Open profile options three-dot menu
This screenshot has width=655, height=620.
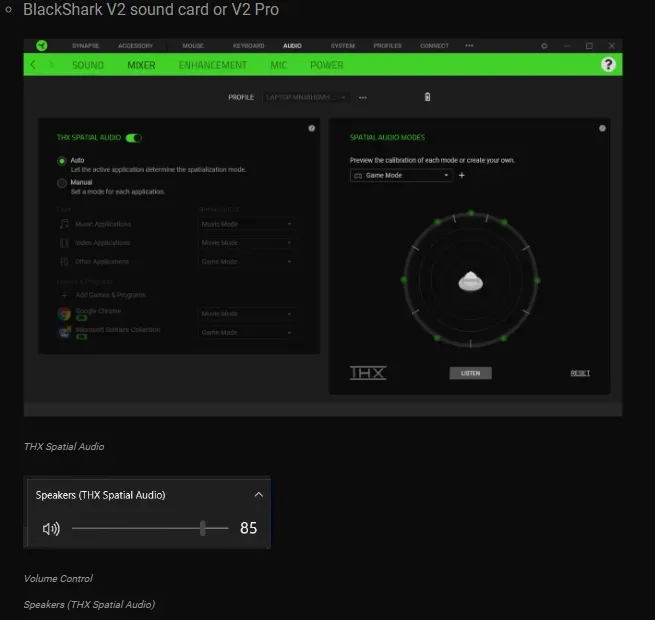(363, 97)
